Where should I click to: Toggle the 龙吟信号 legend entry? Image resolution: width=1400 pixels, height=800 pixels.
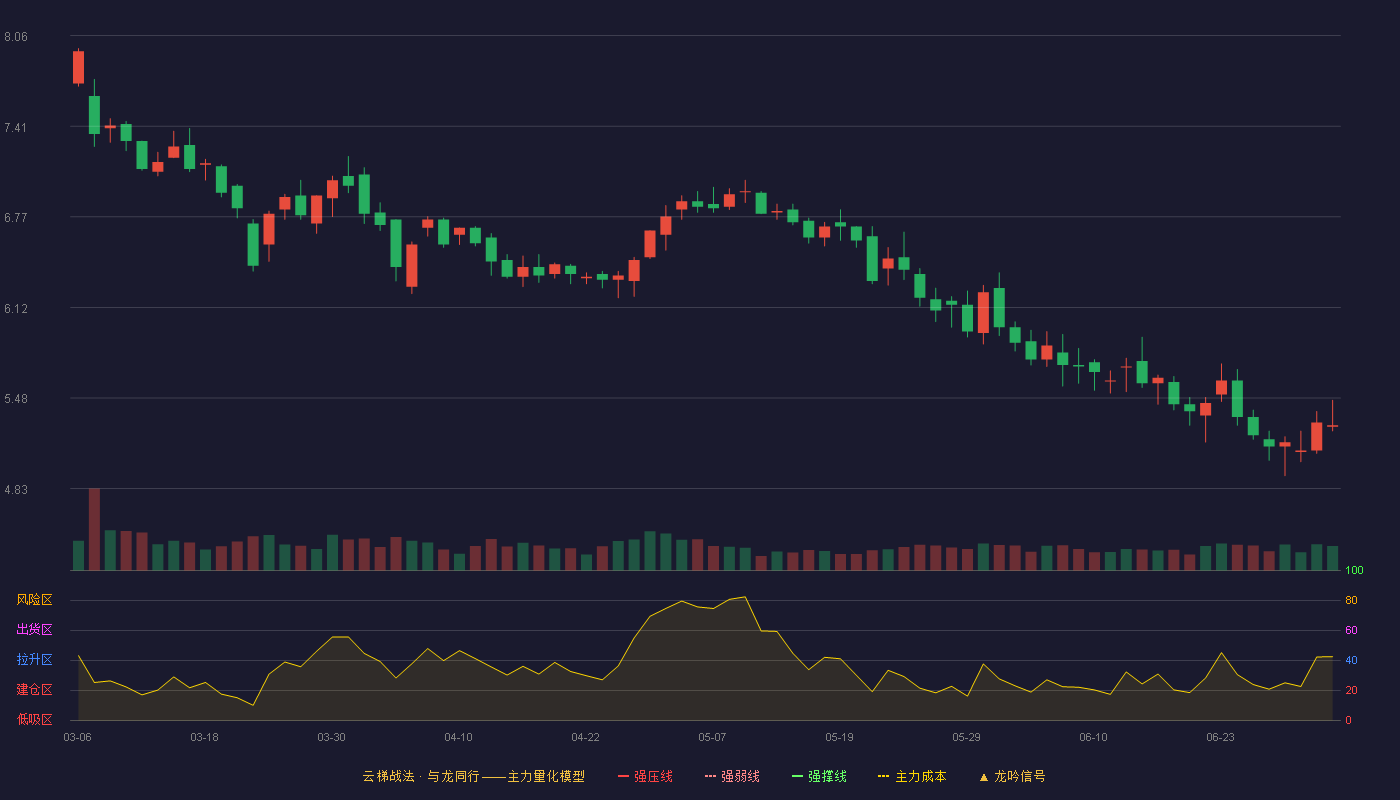tap(1012, 776)
